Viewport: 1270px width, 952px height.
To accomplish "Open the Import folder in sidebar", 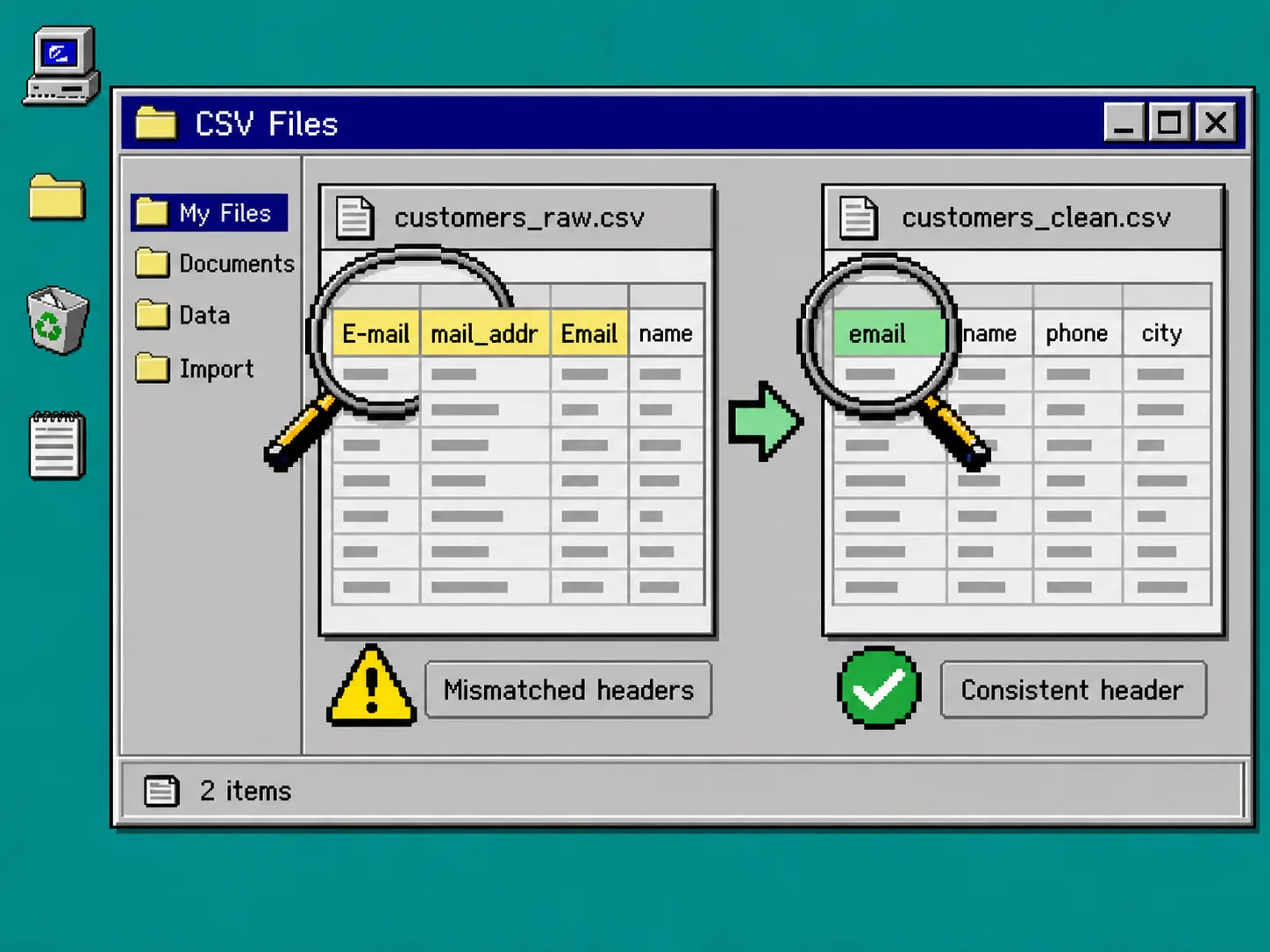I will [195, 368].
